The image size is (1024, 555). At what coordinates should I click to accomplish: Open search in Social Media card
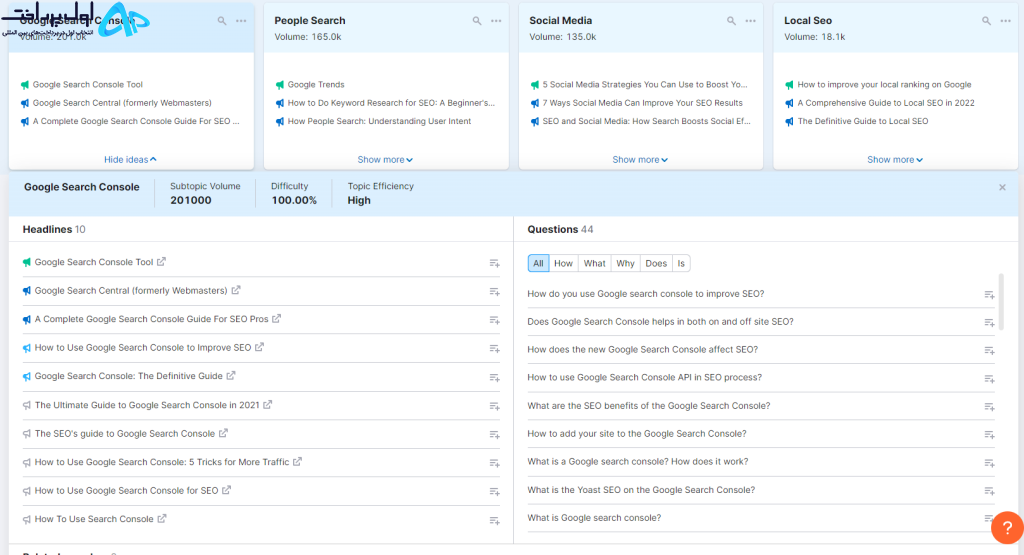[x=731, y=21]
